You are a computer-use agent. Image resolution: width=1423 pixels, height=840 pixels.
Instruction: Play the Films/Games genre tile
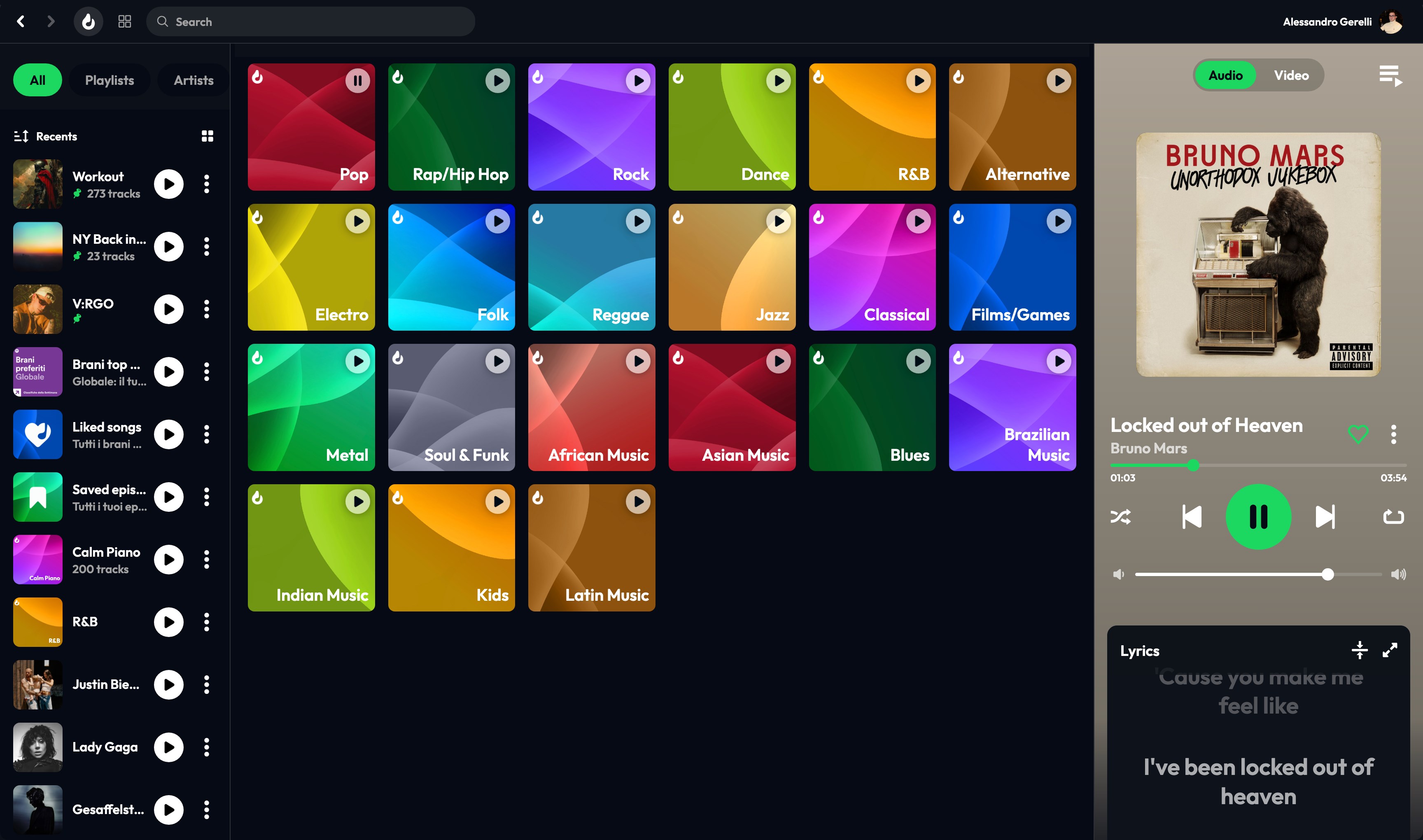point(1059,221)
